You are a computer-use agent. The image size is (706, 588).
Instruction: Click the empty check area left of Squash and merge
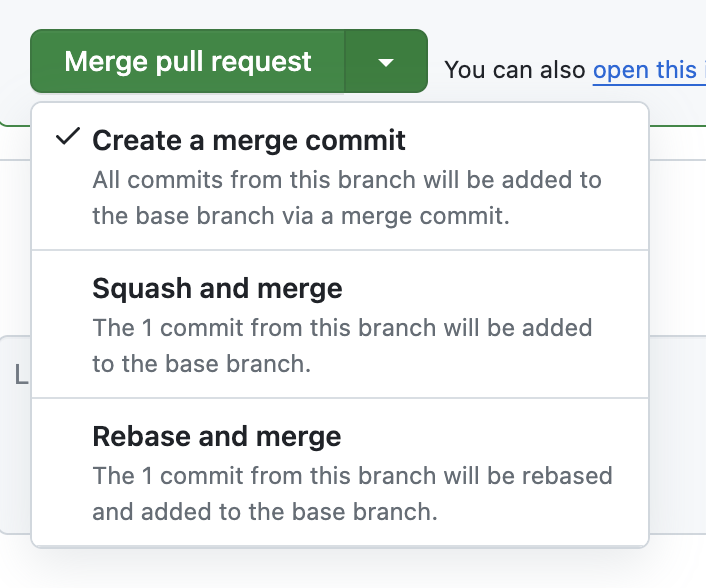coord(67,289)
